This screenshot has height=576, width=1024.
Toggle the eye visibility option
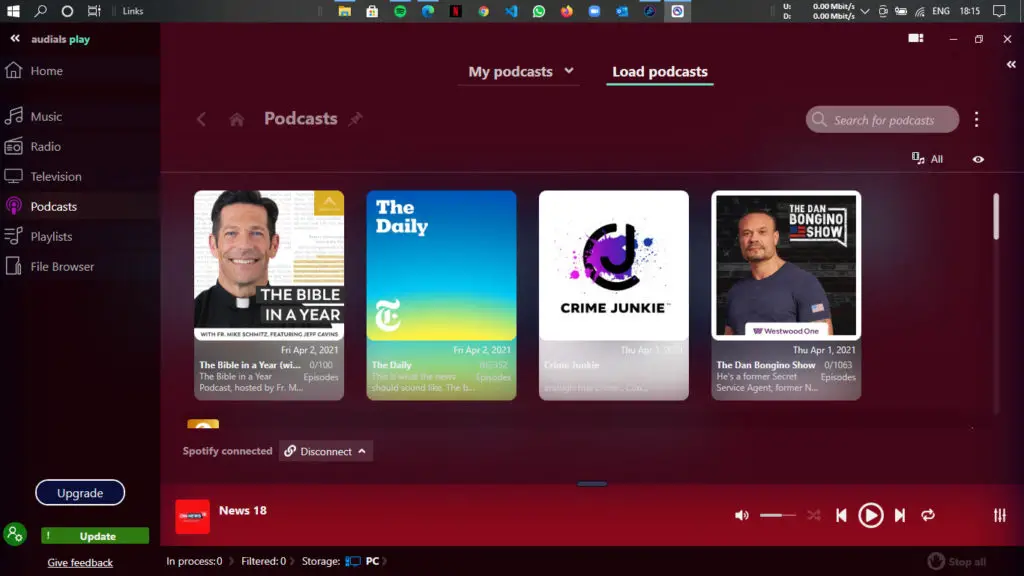pyautogui.click(x=978, y=159)
